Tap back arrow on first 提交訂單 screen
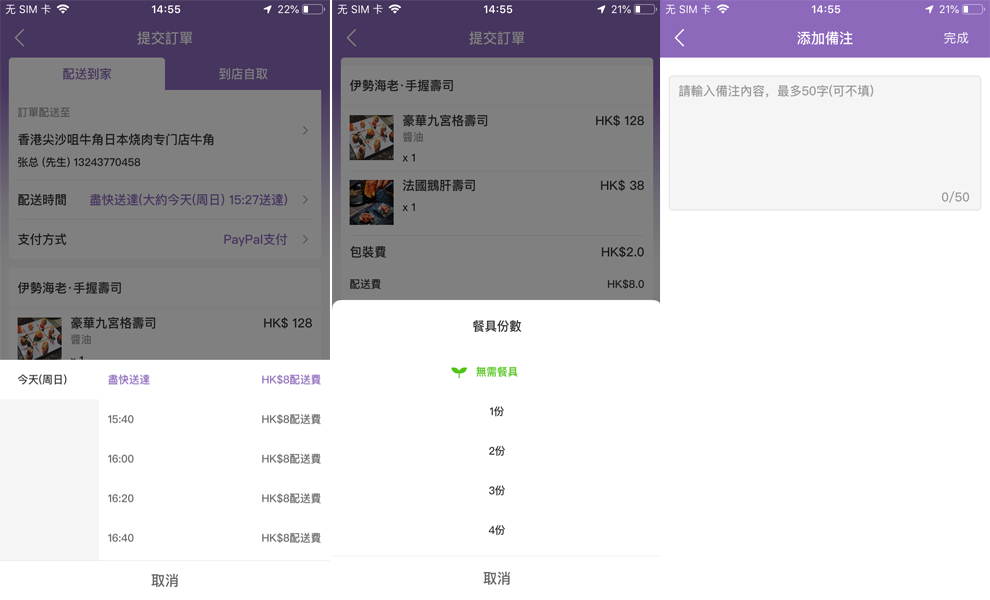Viewport: 990px width, 600px height. click(x=20, y=38)
